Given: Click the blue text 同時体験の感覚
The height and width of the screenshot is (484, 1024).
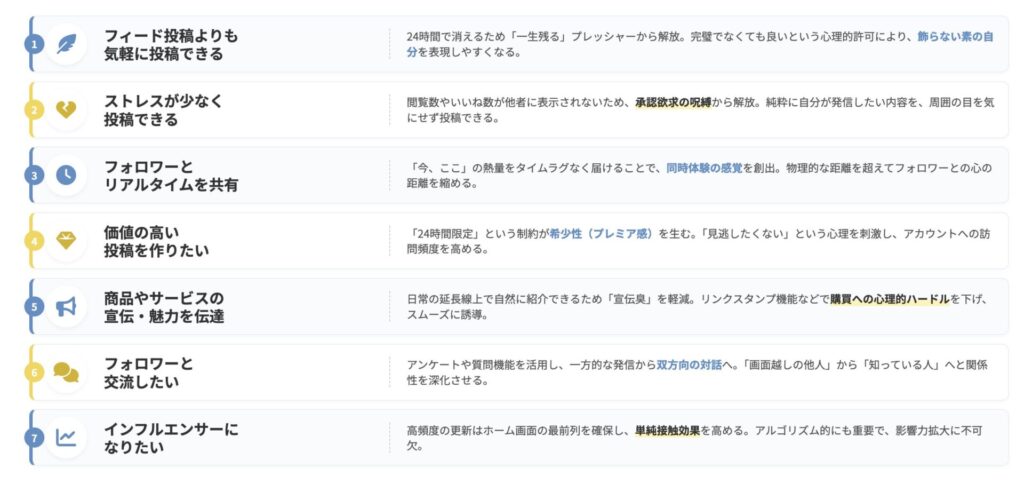Looking at the screenshot, I should click(704, 168).
